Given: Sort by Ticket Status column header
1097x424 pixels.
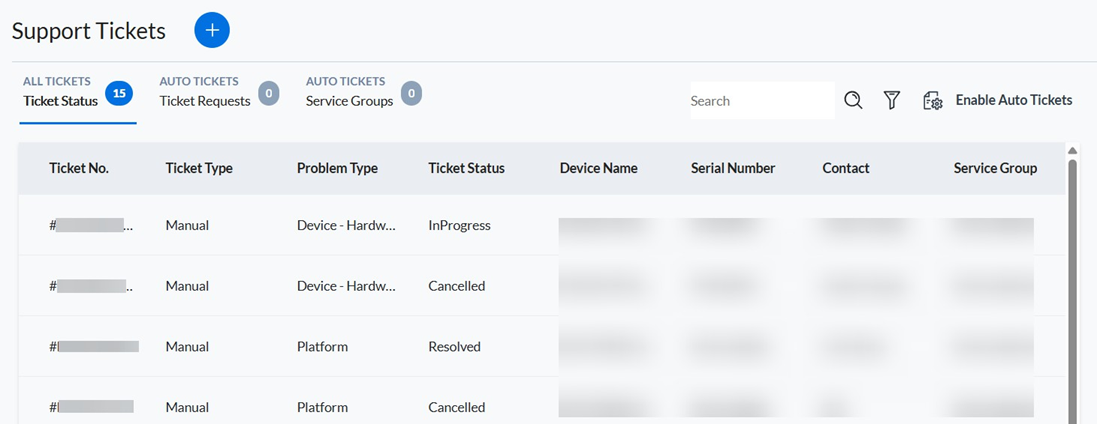Looking at the screenshot, I should pyautogui.click(x=467, y=168).
